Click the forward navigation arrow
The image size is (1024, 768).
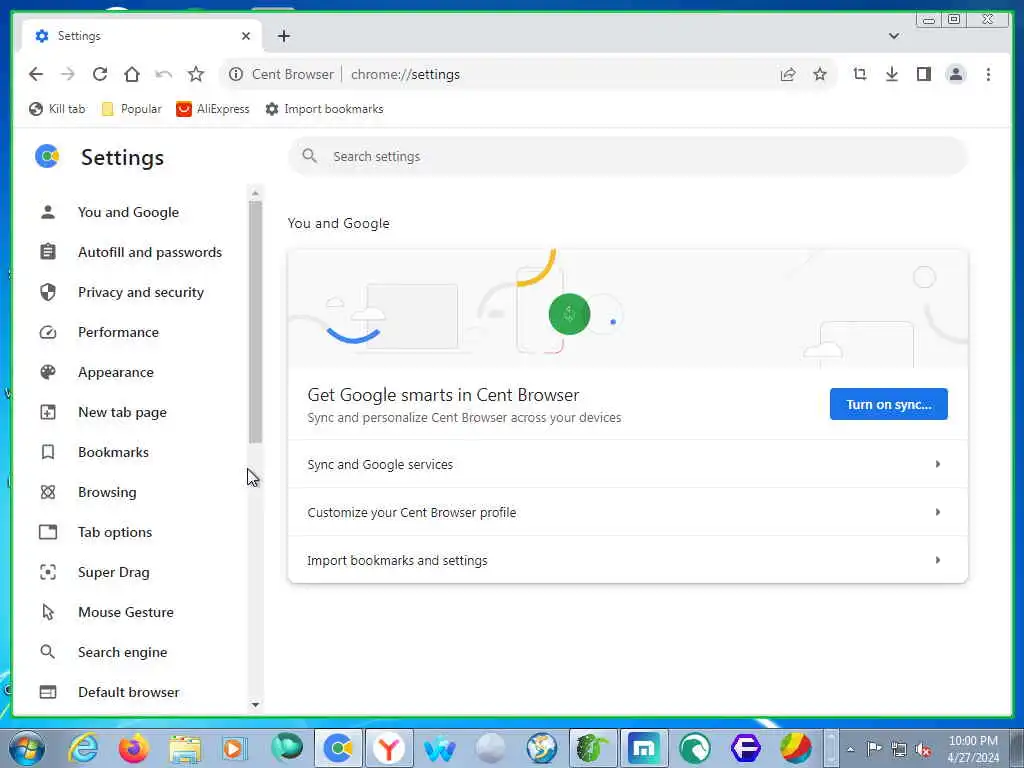click(x=68, y=74)
